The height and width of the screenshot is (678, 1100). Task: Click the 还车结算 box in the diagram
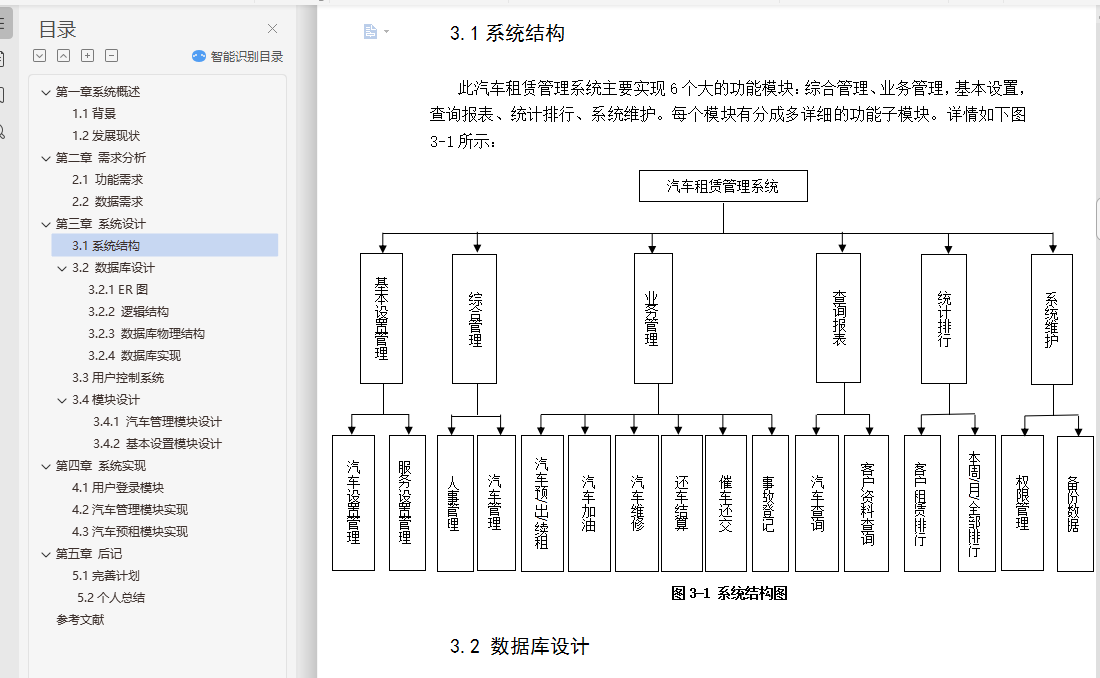coord(682,503)
